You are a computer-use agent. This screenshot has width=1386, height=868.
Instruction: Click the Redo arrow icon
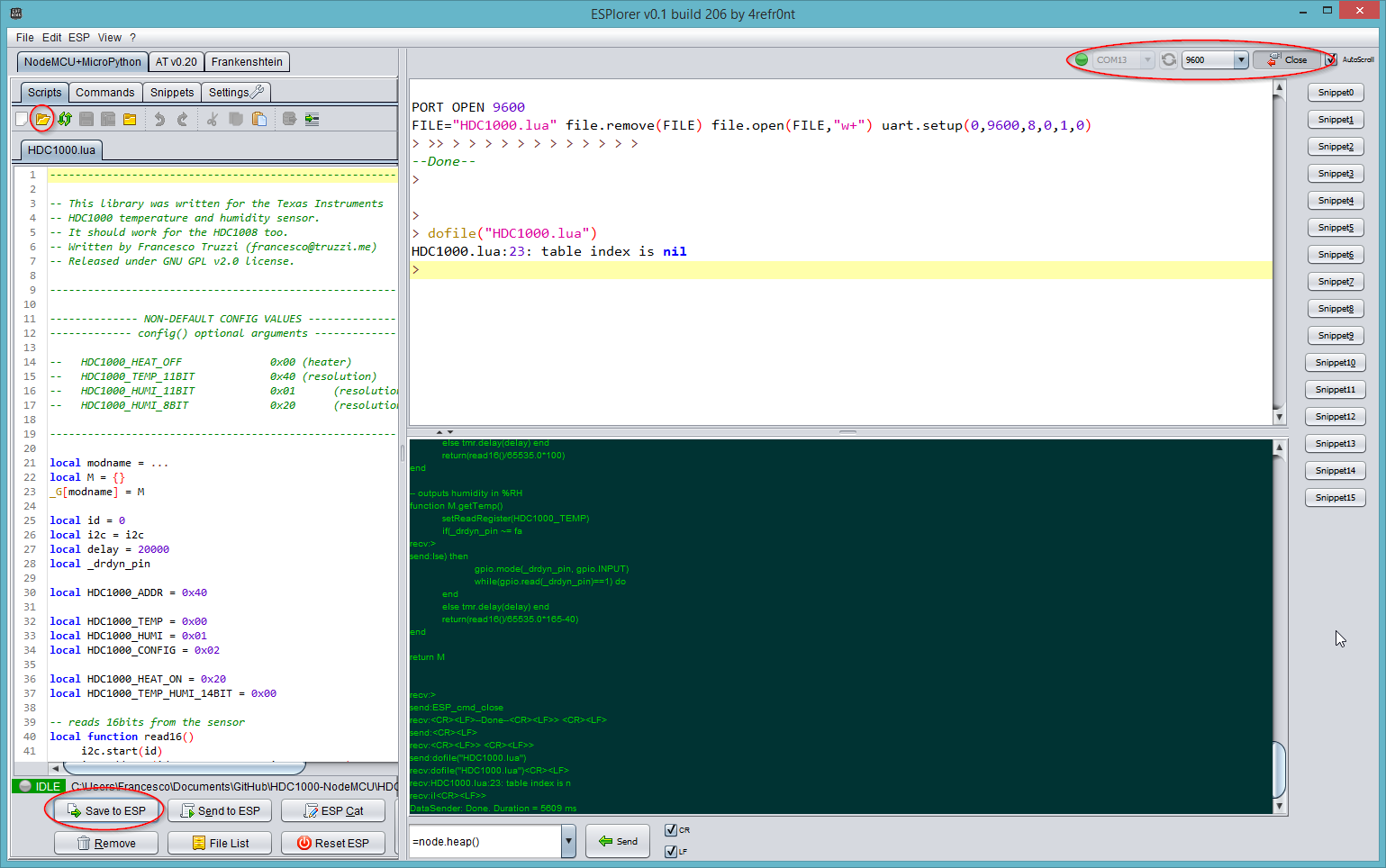182,119
